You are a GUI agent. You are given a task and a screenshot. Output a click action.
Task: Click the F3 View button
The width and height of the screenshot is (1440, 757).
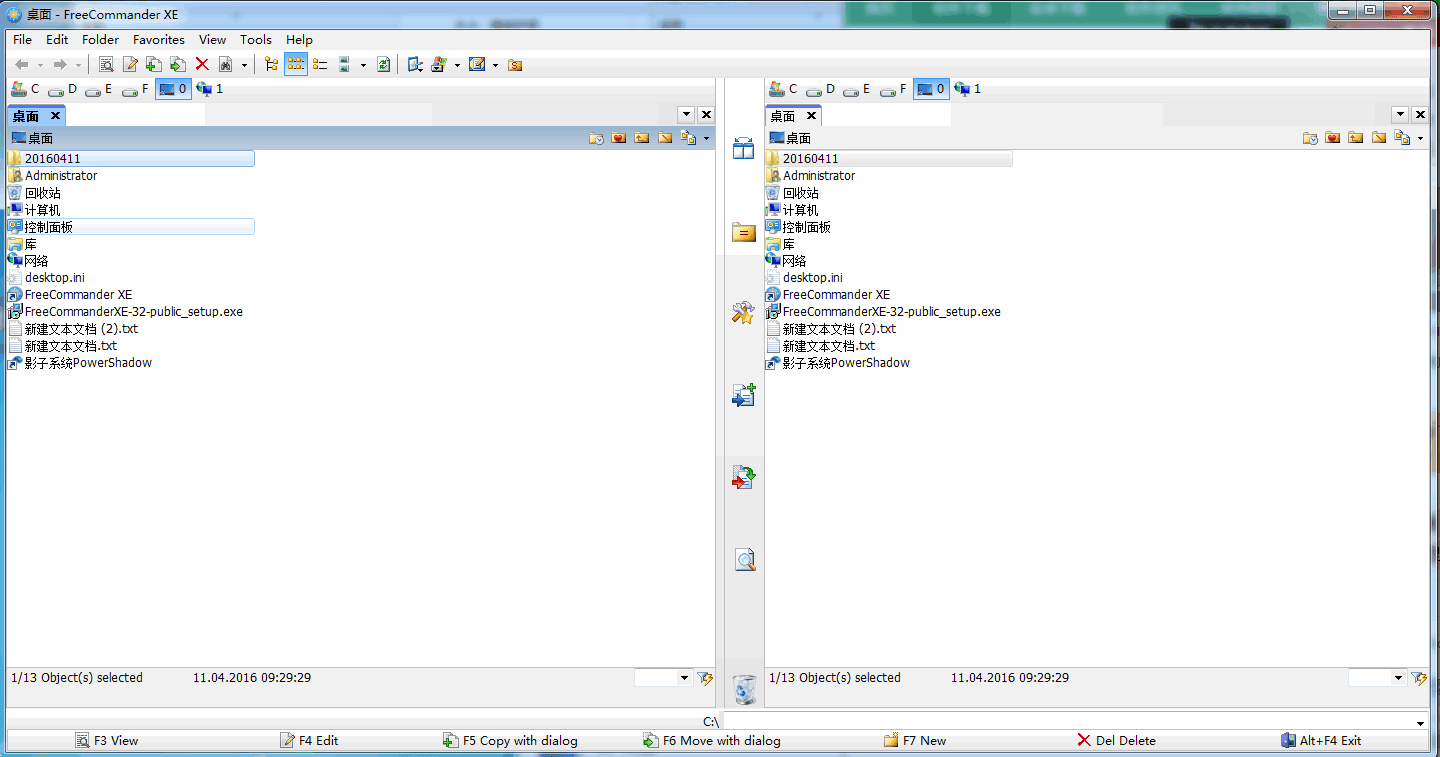pos(107,741)
